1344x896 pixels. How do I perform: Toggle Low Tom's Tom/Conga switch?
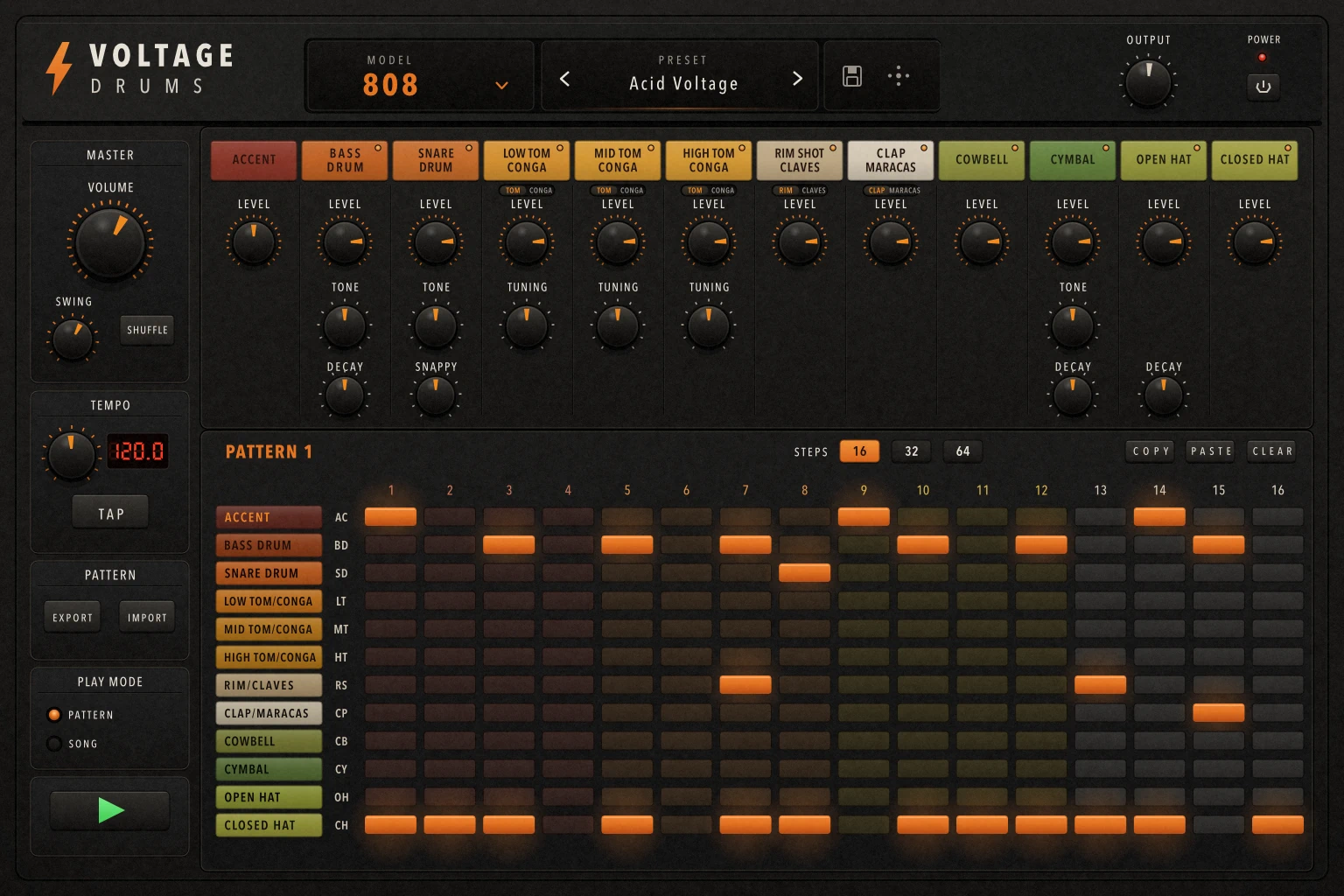click(528, 190)
